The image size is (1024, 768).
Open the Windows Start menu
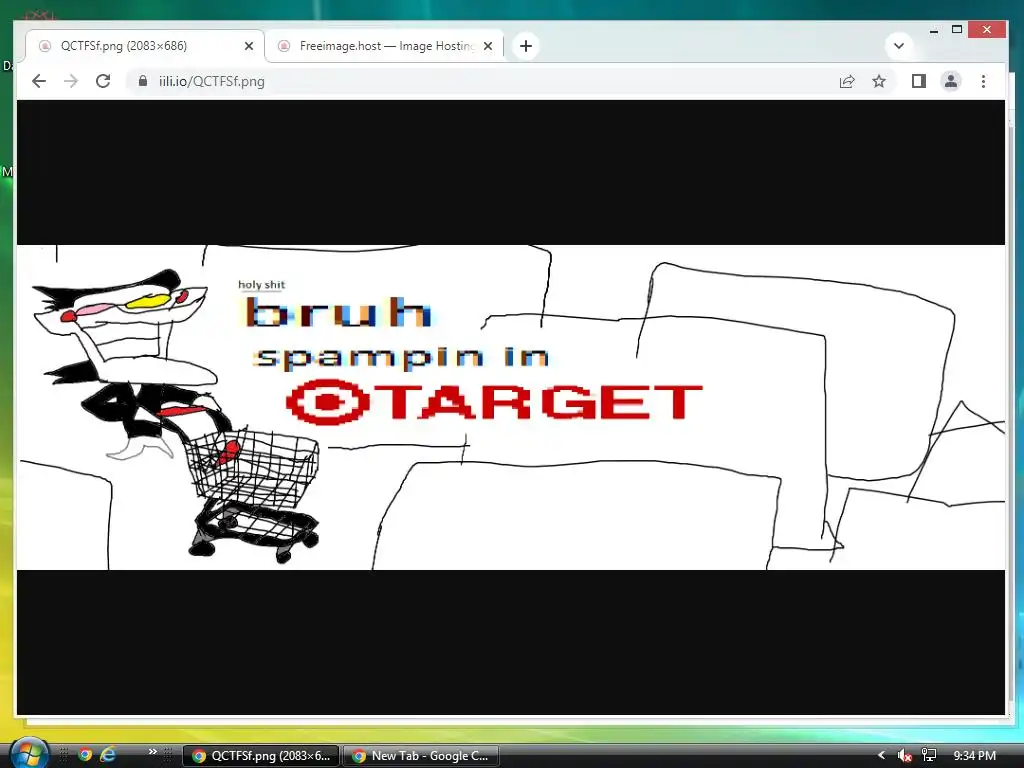coord(28,753)
